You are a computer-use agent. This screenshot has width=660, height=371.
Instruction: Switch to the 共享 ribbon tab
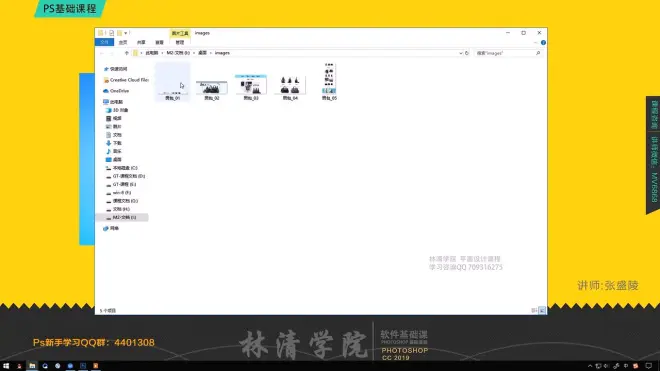pos(141,43)
